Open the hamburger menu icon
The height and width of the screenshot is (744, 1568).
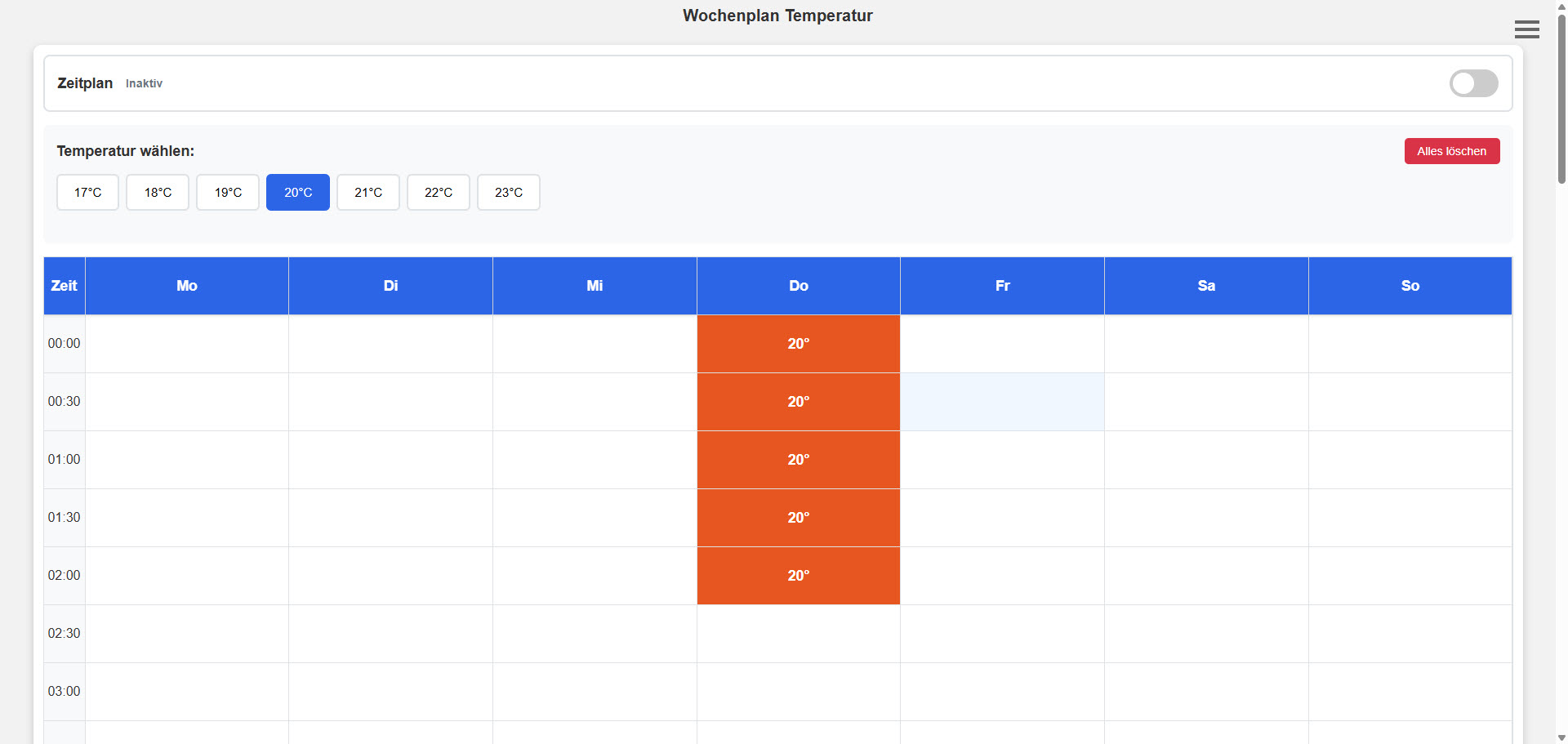point(1526,30)
